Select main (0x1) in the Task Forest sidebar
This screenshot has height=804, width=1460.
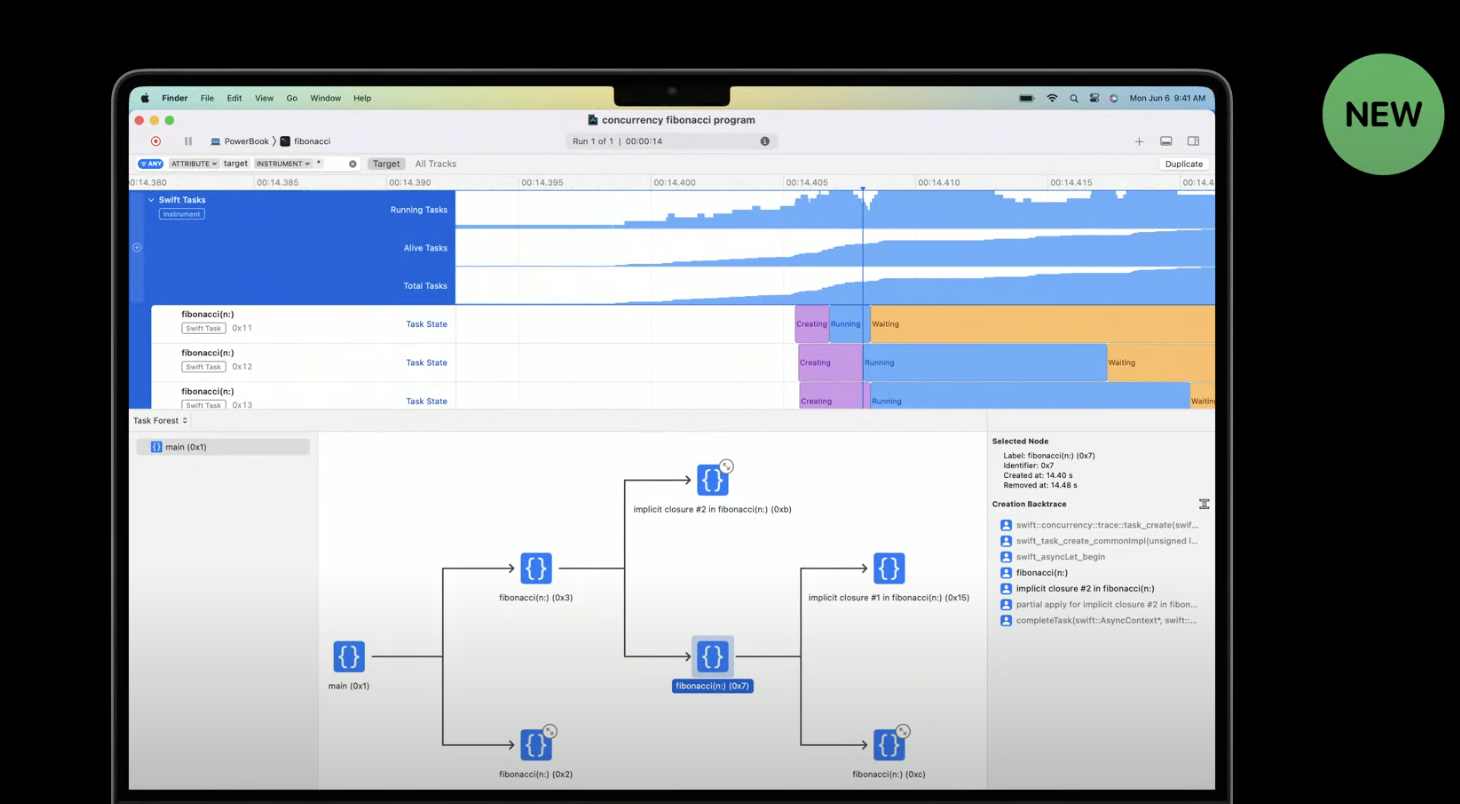223,447
